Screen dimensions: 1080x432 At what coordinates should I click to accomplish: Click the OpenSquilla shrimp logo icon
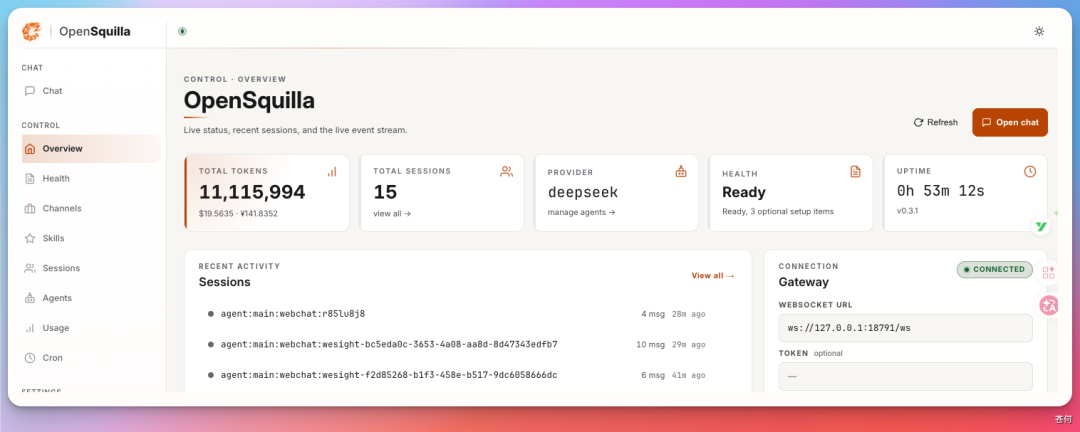(x=32, y=31)
